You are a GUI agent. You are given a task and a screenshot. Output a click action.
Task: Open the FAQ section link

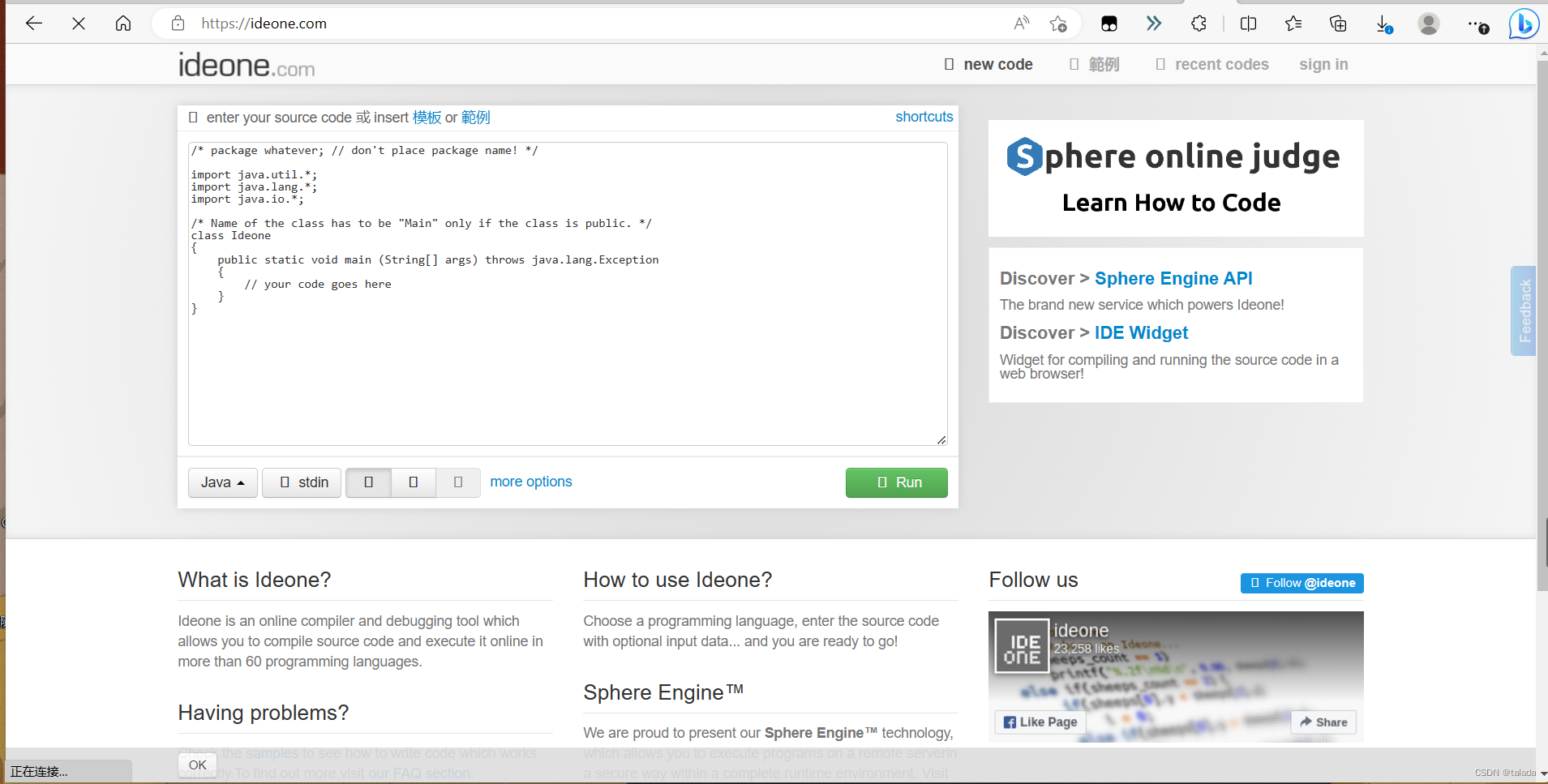pyautogui.click(x=419, y=773)
